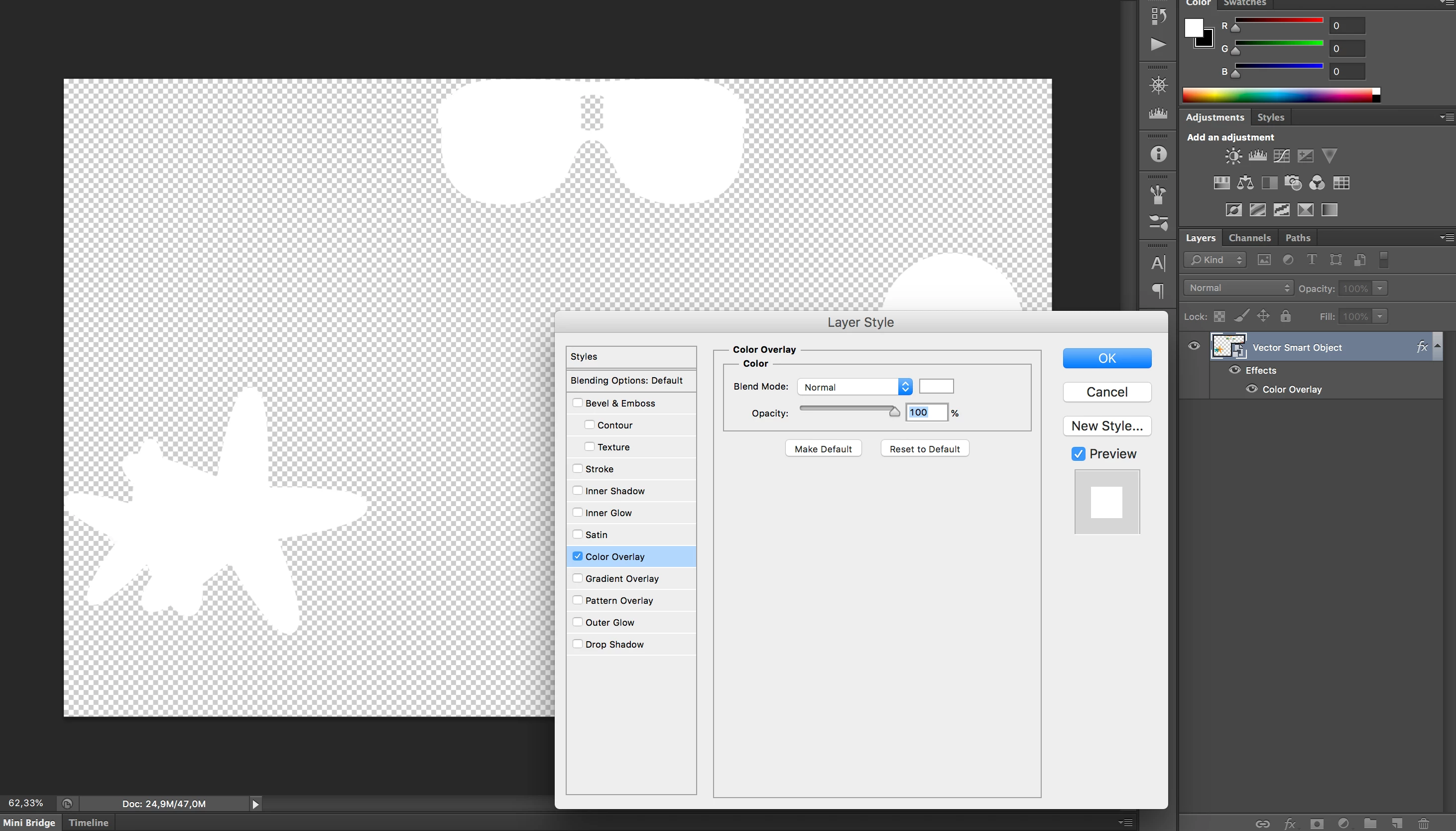Add a Photo Filter adjustment

click(x=1293, y=183)
